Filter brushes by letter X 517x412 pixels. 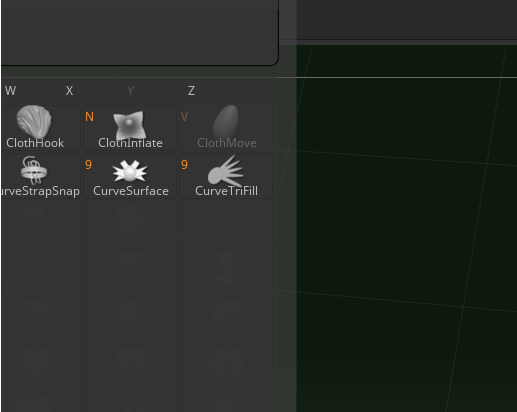[x=69, y=91]
